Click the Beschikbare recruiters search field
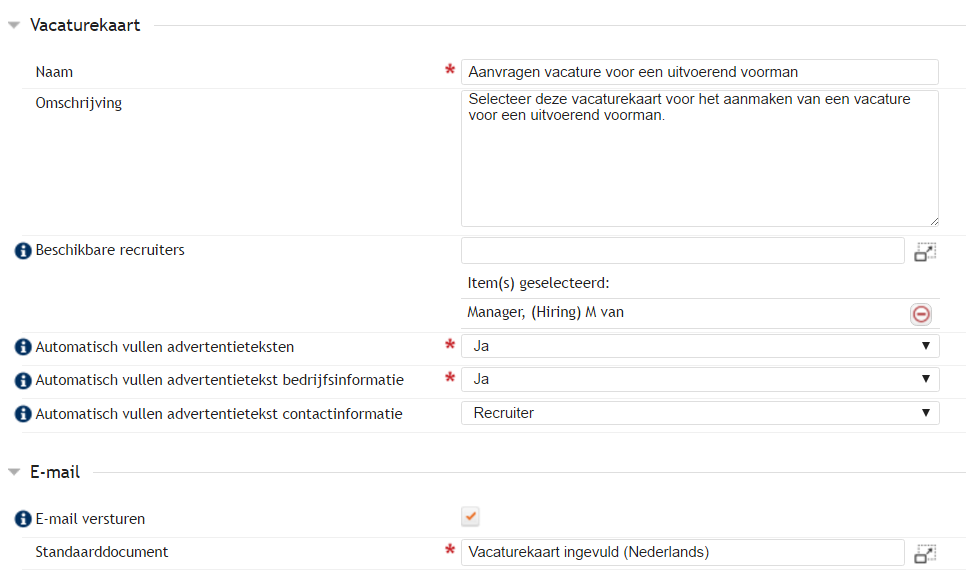 pyautogui.click(x=683, y=251)
